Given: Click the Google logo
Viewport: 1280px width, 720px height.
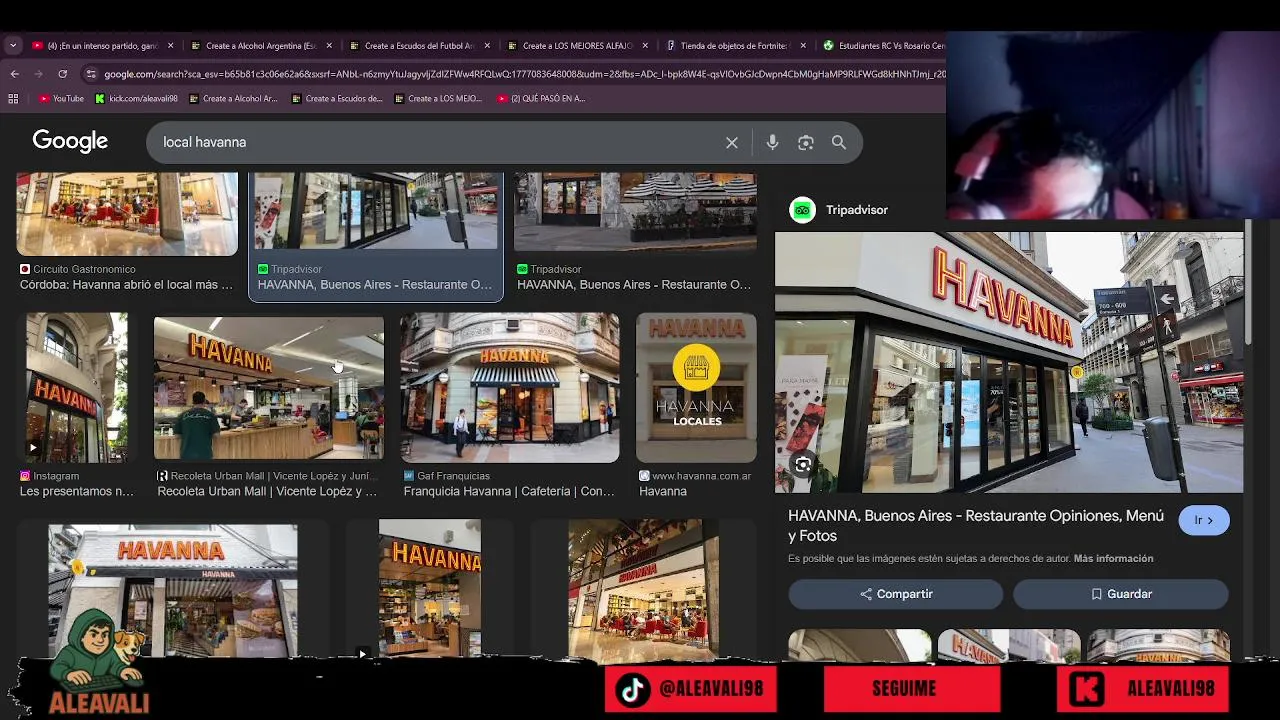Looking at the screenshot, I should point(70,142).
